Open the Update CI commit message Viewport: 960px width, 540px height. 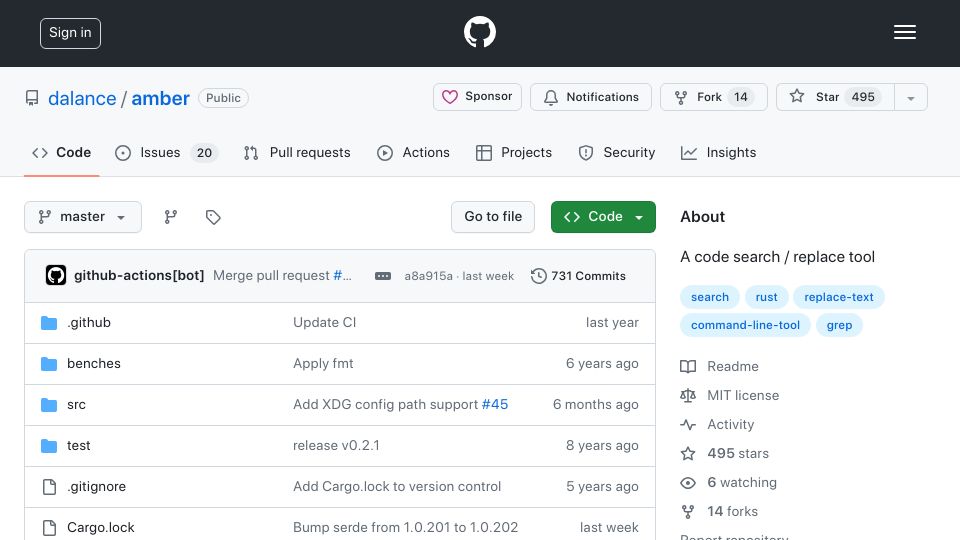324,323
